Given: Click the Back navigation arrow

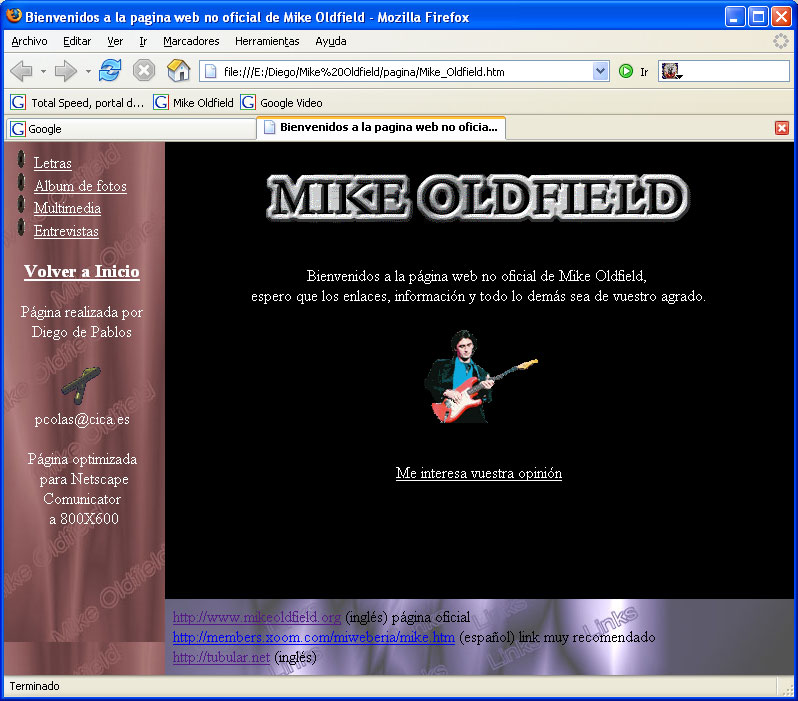Looking at the screenshot, I should pos(21,71).
